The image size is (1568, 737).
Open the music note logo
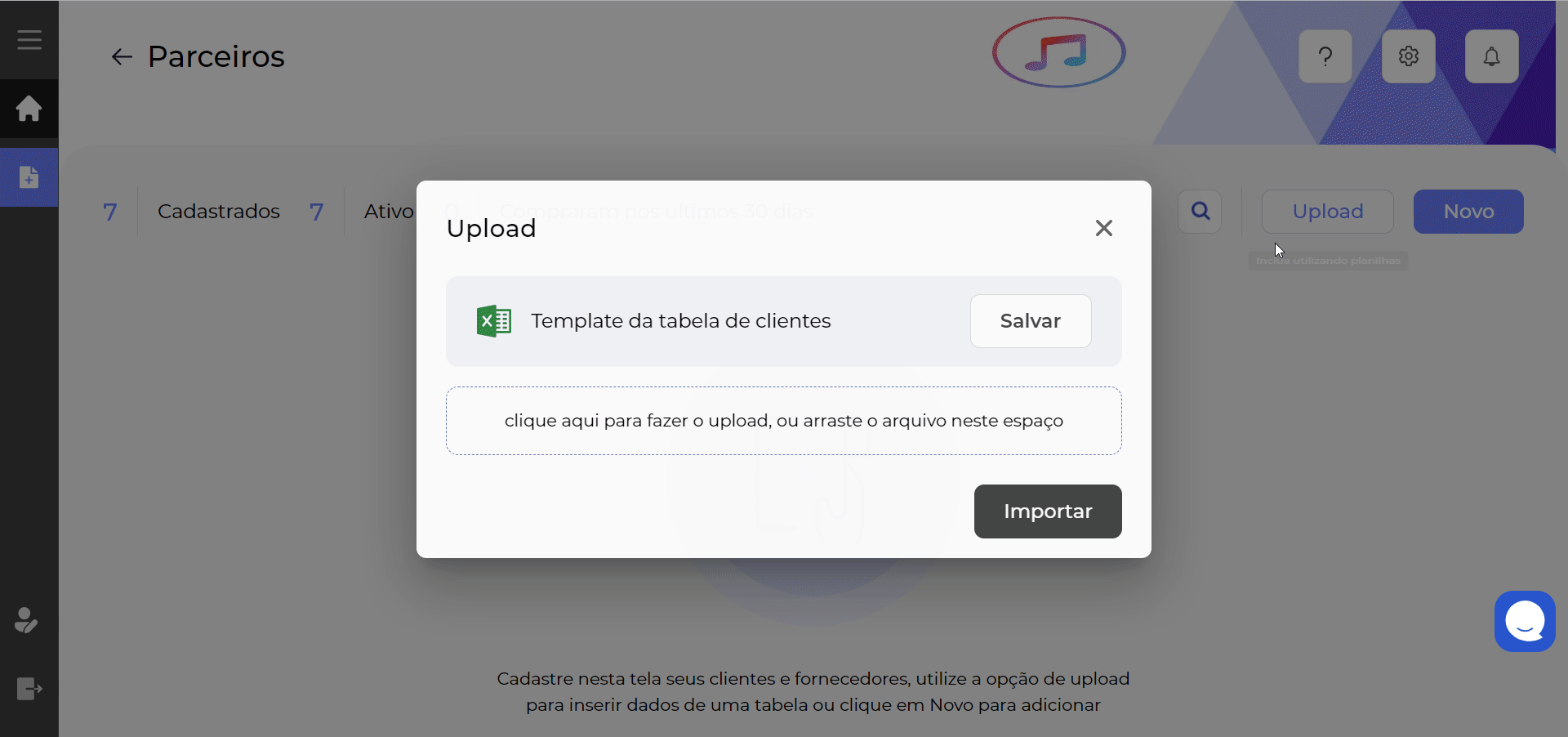pos(1058,51)
